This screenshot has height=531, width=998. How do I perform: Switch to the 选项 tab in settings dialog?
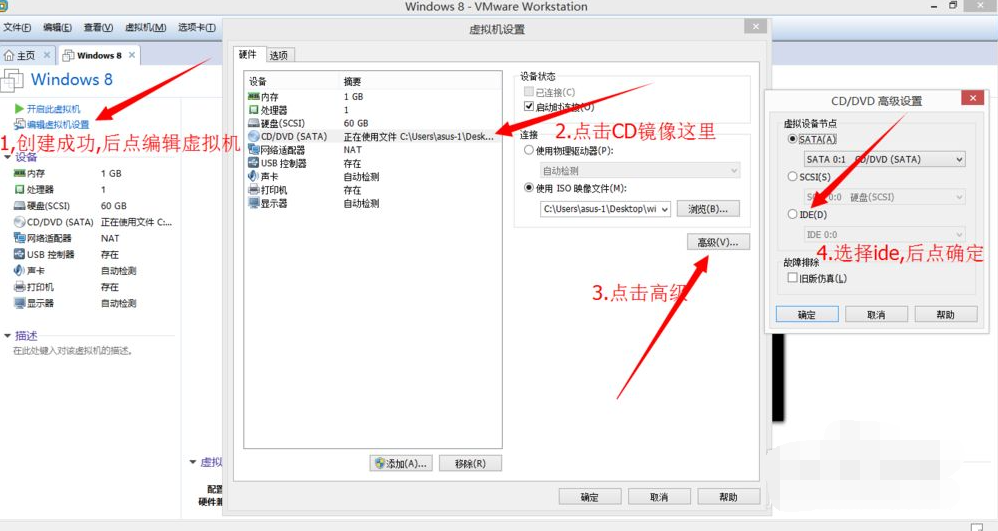click(279, 55)
